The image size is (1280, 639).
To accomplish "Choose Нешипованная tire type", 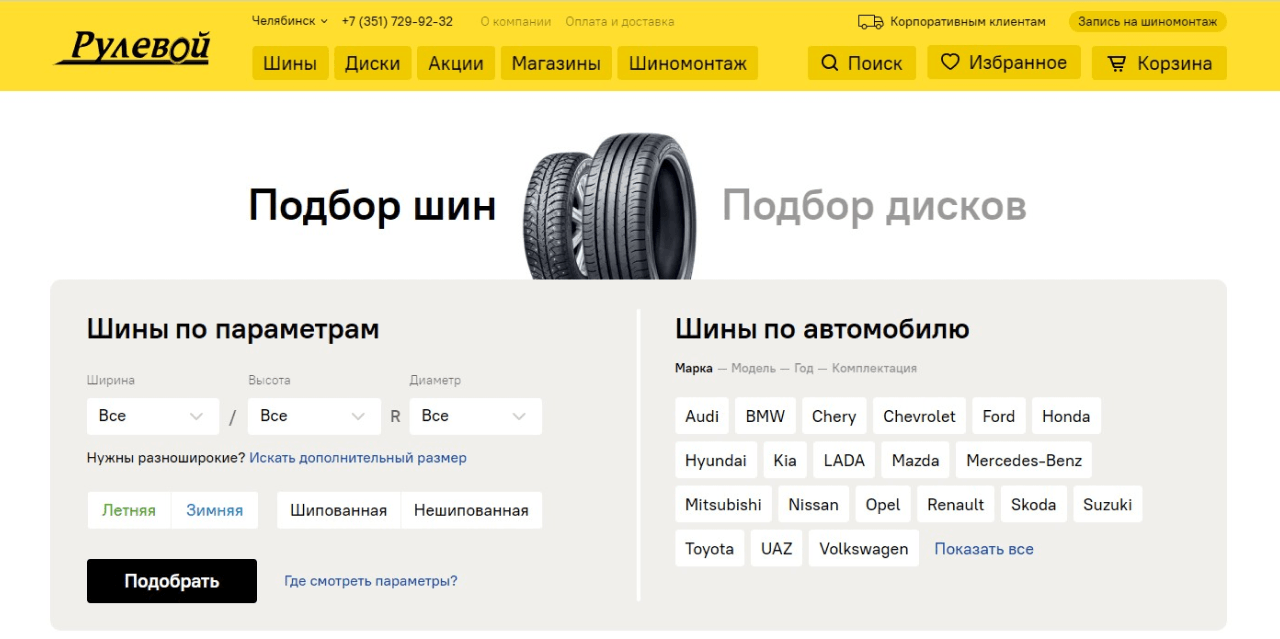I will point(471,509).
